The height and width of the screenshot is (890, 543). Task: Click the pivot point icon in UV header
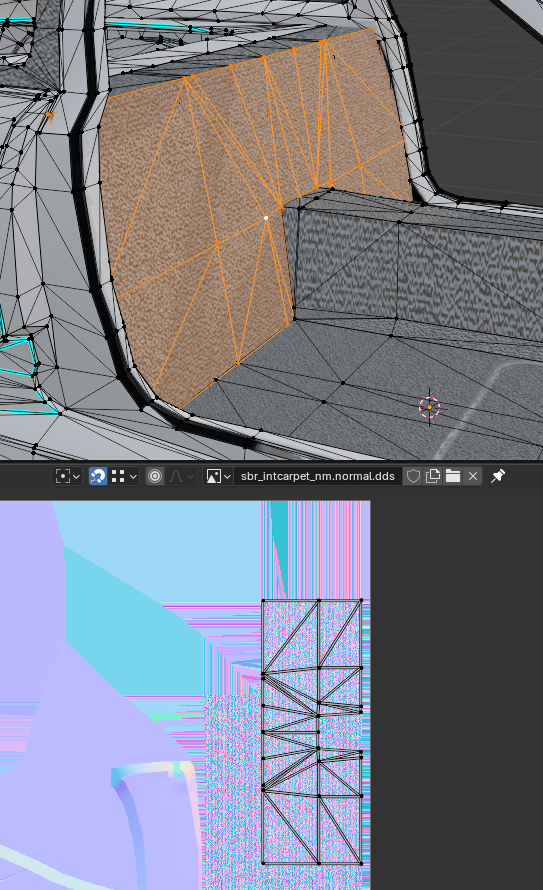coord(62,476)
